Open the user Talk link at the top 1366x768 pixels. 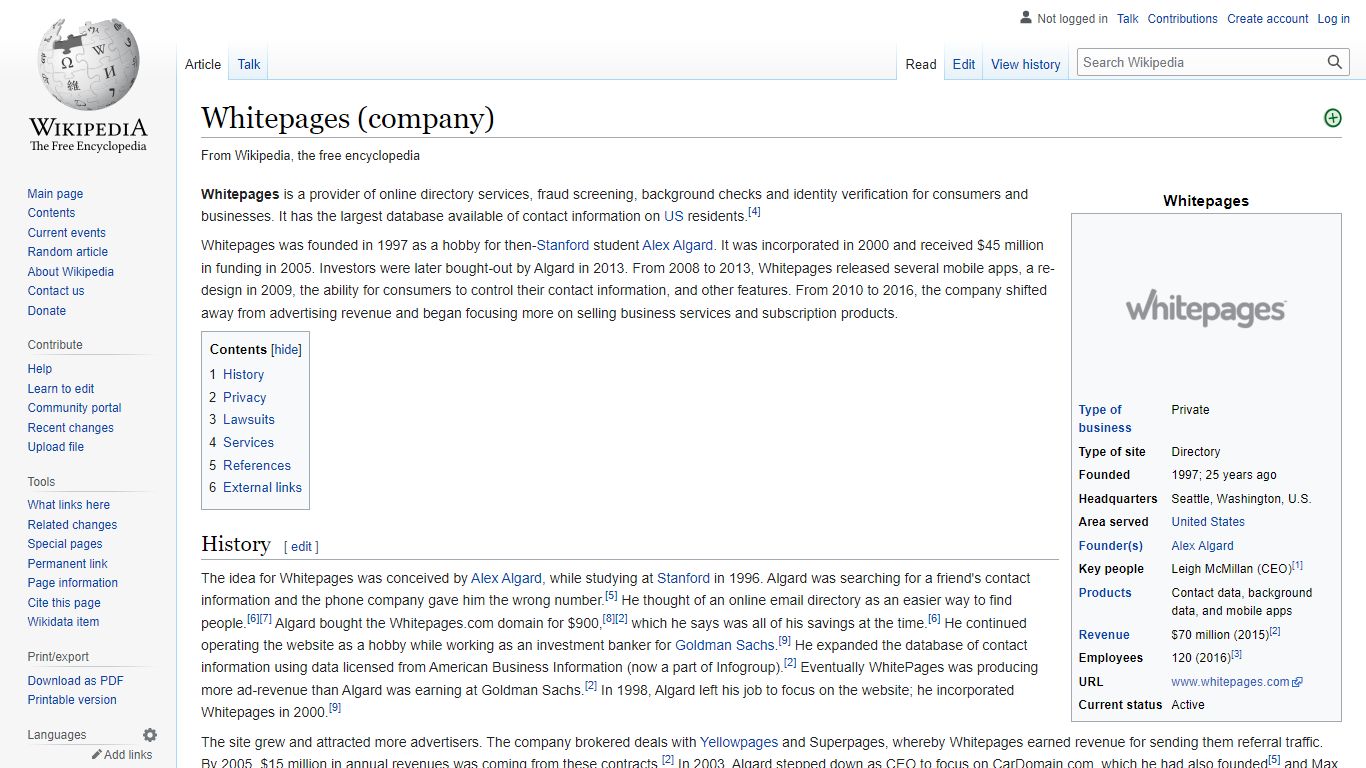tap(1128, 18)
